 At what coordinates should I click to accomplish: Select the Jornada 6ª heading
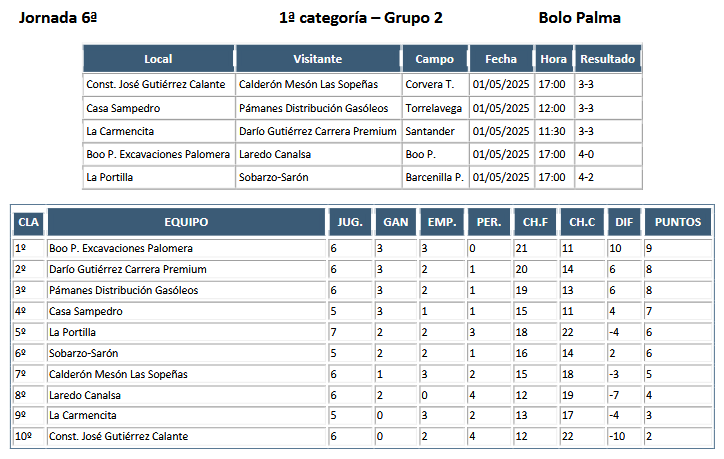[x=58, y=18]
